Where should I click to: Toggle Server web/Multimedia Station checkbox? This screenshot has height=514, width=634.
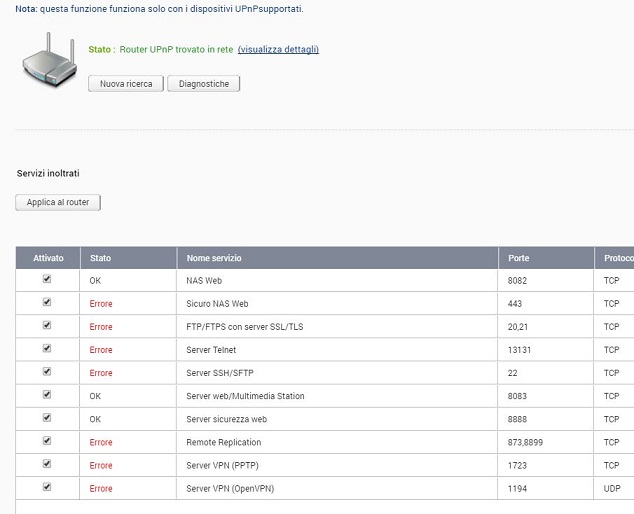46,395
